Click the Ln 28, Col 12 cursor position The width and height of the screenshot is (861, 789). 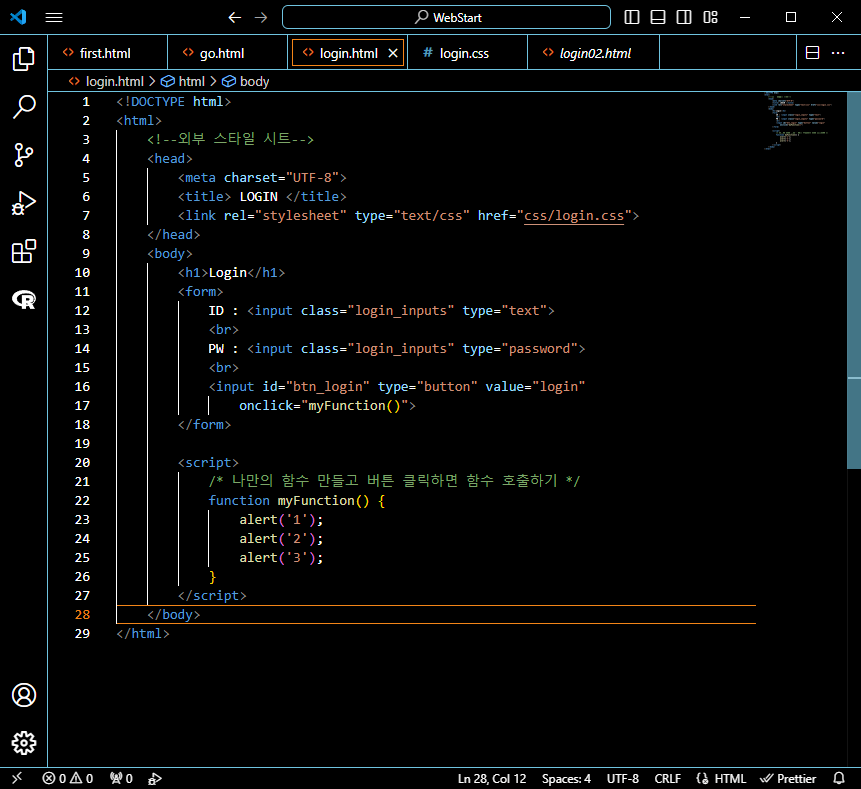(x=492, y=779)
